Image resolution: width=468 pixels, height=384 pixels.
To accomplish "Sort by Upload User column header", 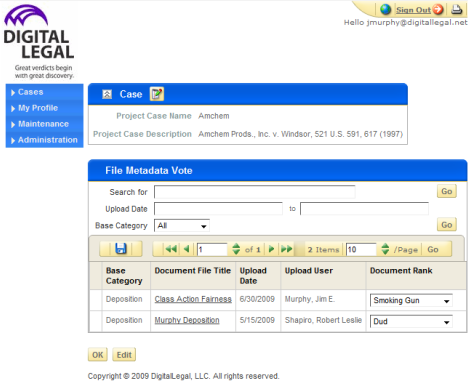I will 309,271.
